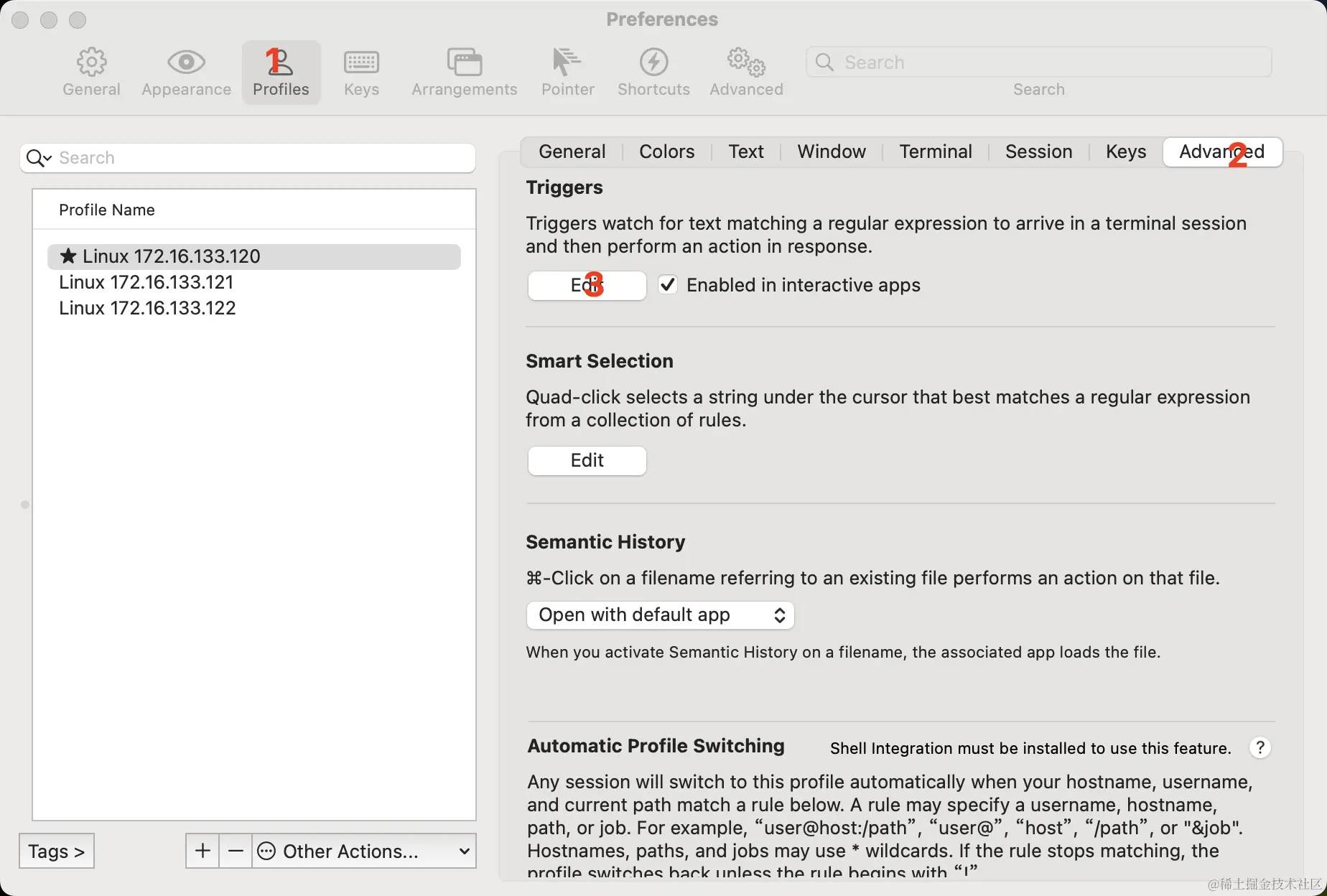Click the magnifier in profile search field
This screenshot has width=1327, height=896.
tap(37, 158)
